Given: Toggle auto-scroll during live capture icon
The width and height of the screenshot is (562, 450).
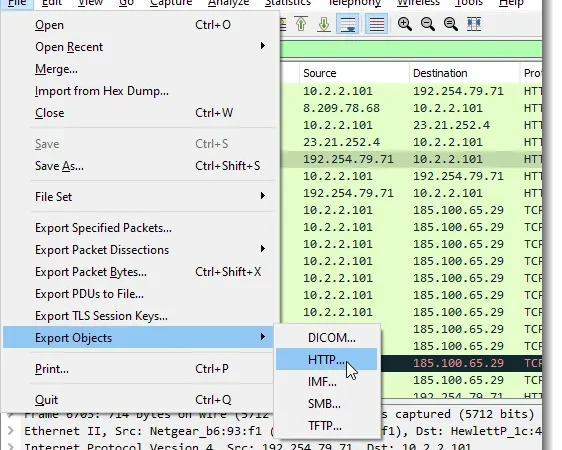Looking at the screenshot, I should [x=347, y=24].
